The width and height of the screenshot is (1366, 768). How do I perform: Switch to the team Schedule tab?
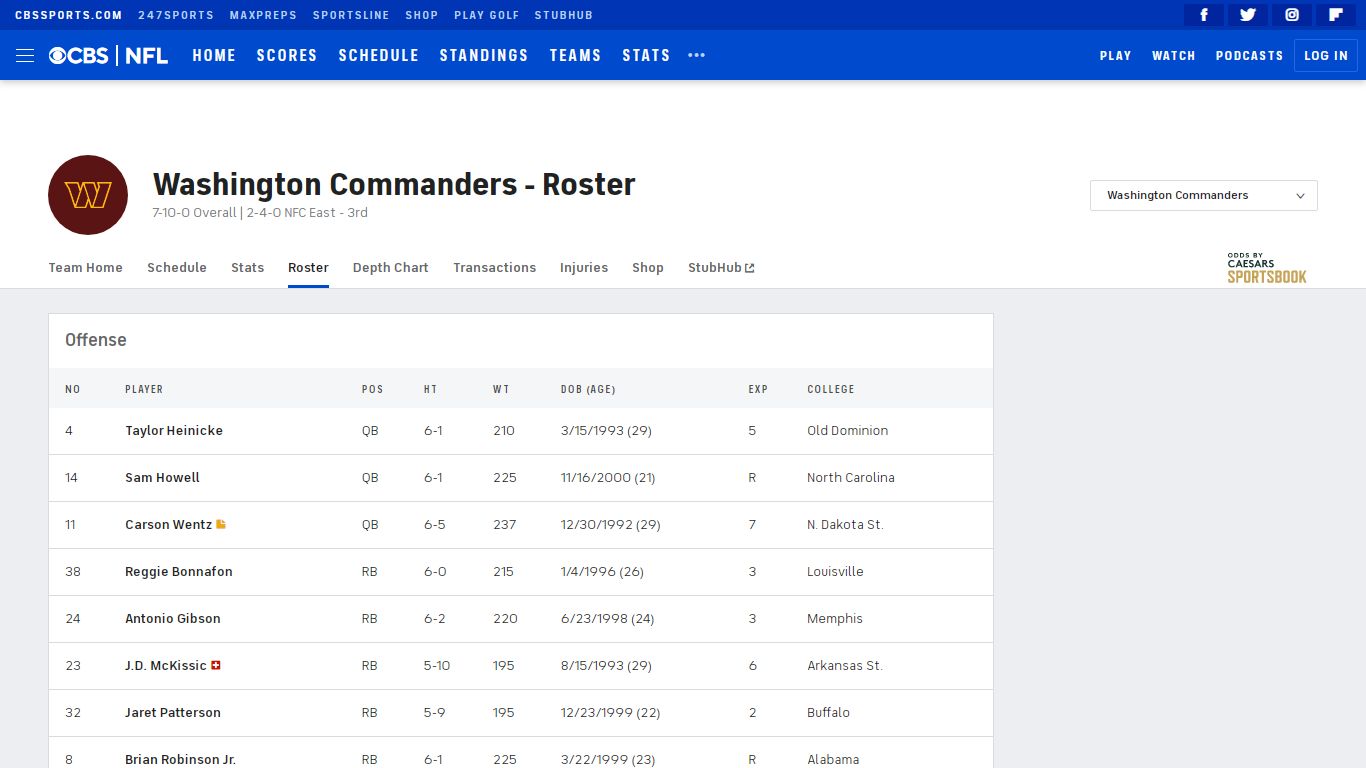coord(177,268)
